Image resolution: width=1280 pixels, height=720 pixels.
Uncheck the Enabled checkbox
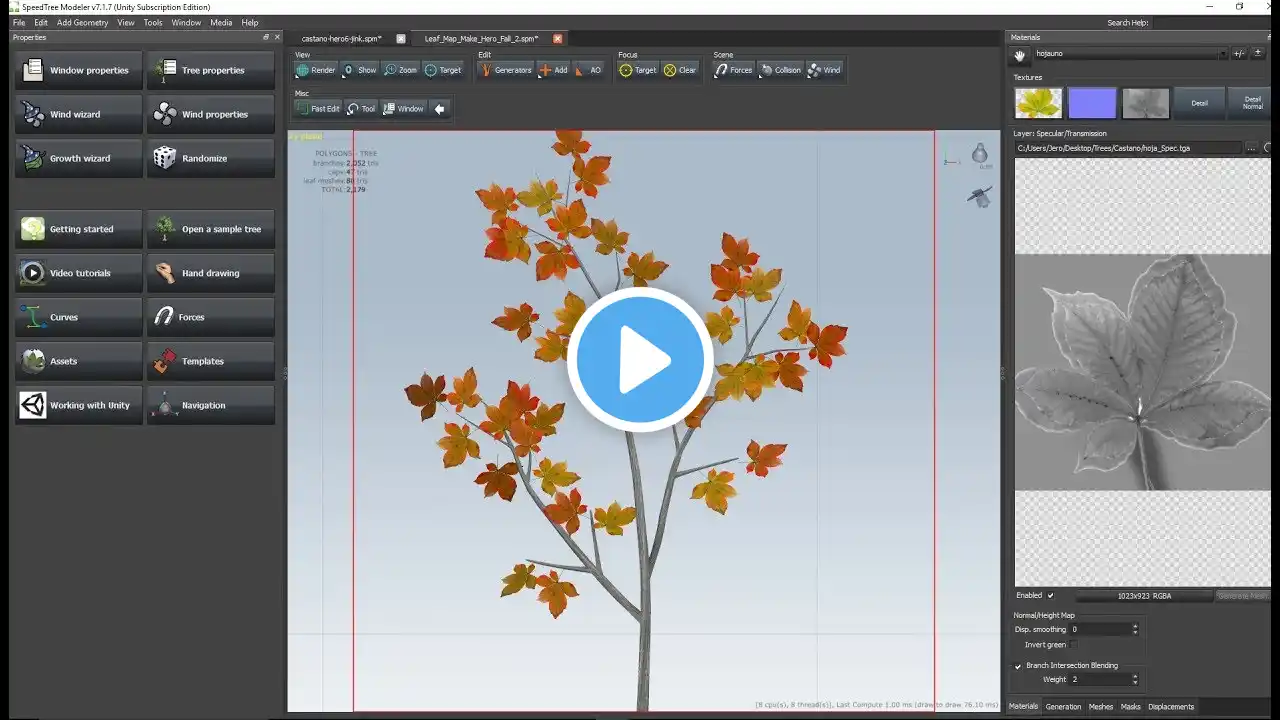click(1050, 595)
